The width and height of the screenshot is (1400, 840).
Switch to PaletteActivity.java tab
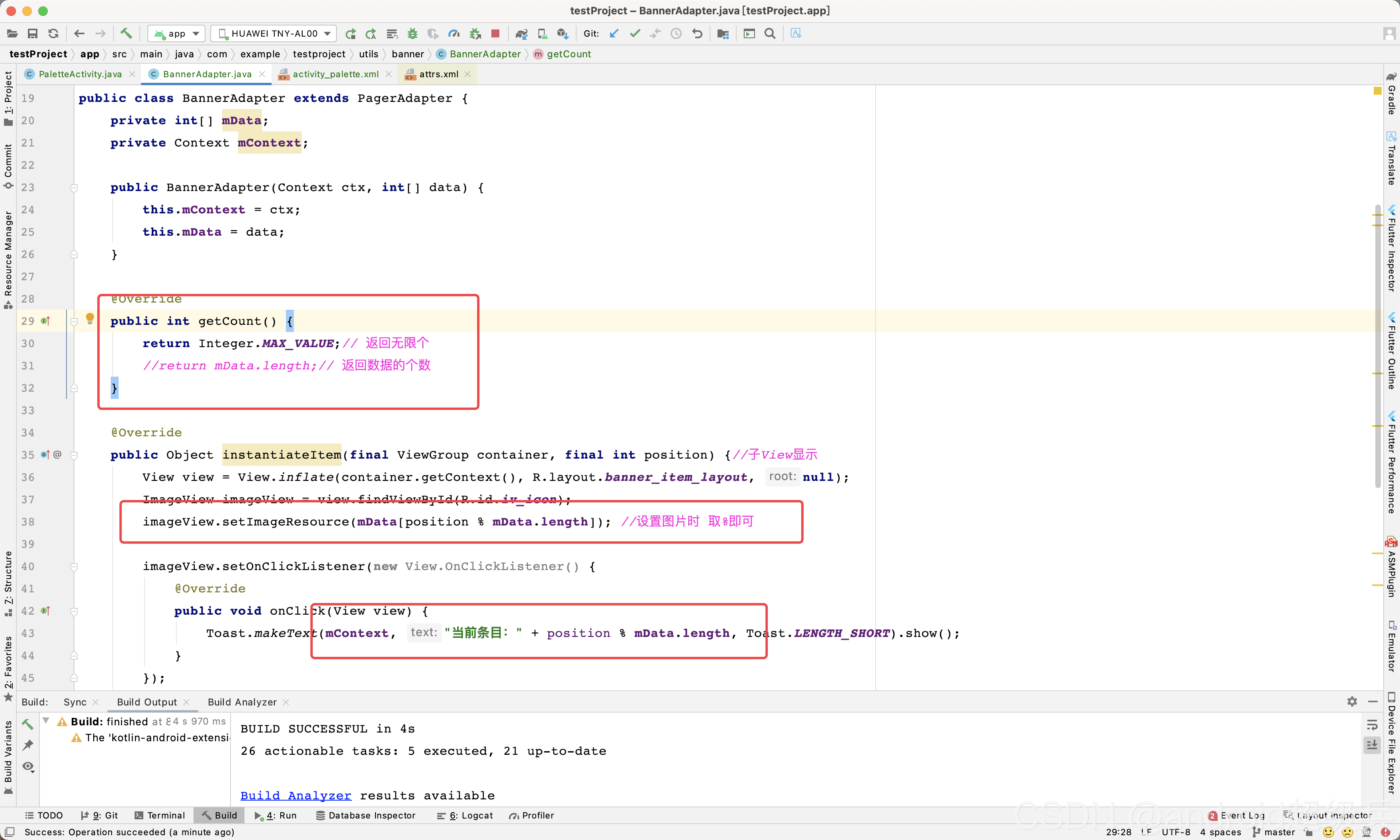(80, 74)
